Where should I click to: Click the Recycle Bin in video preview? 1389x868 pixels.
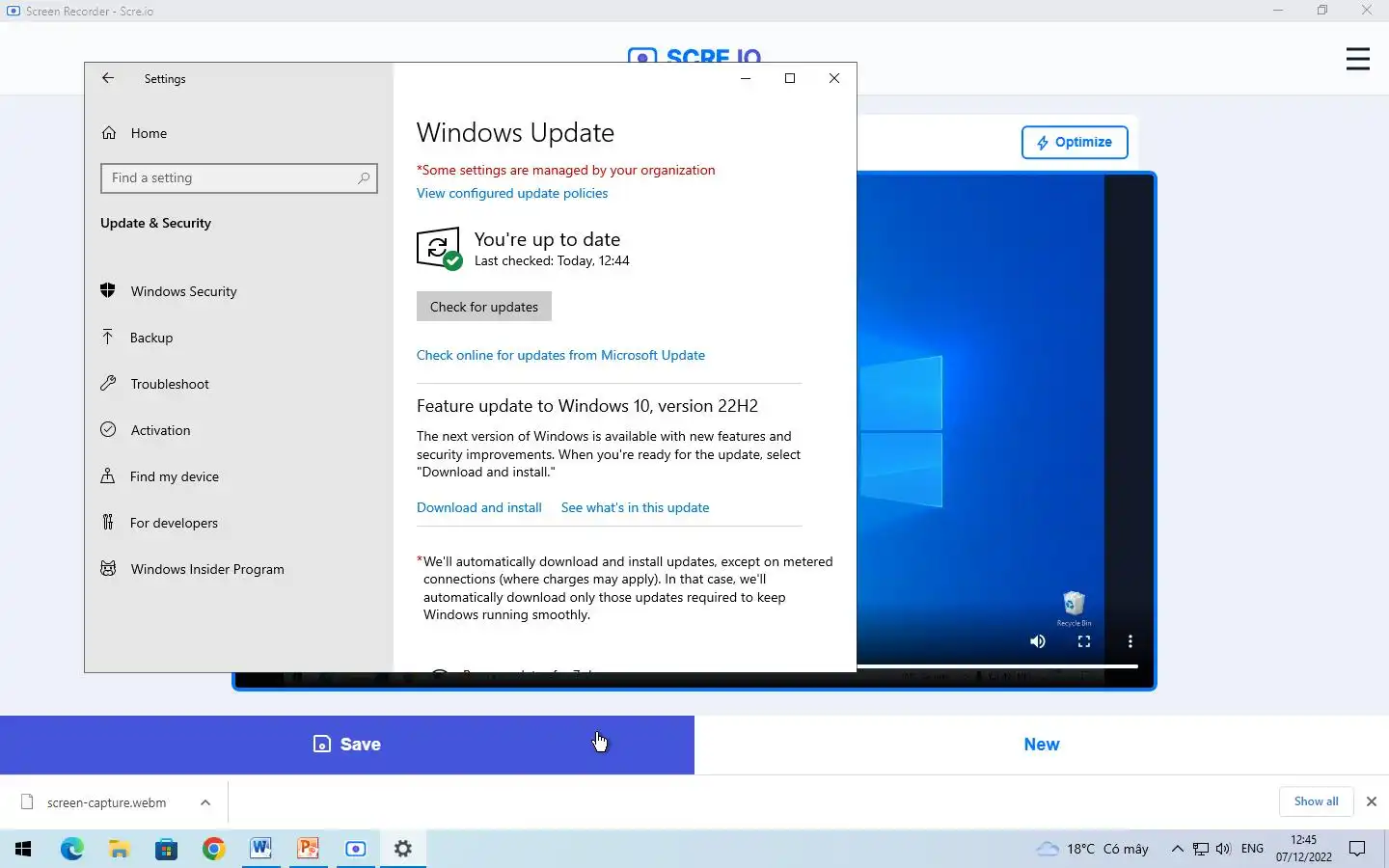(1074, 609)
